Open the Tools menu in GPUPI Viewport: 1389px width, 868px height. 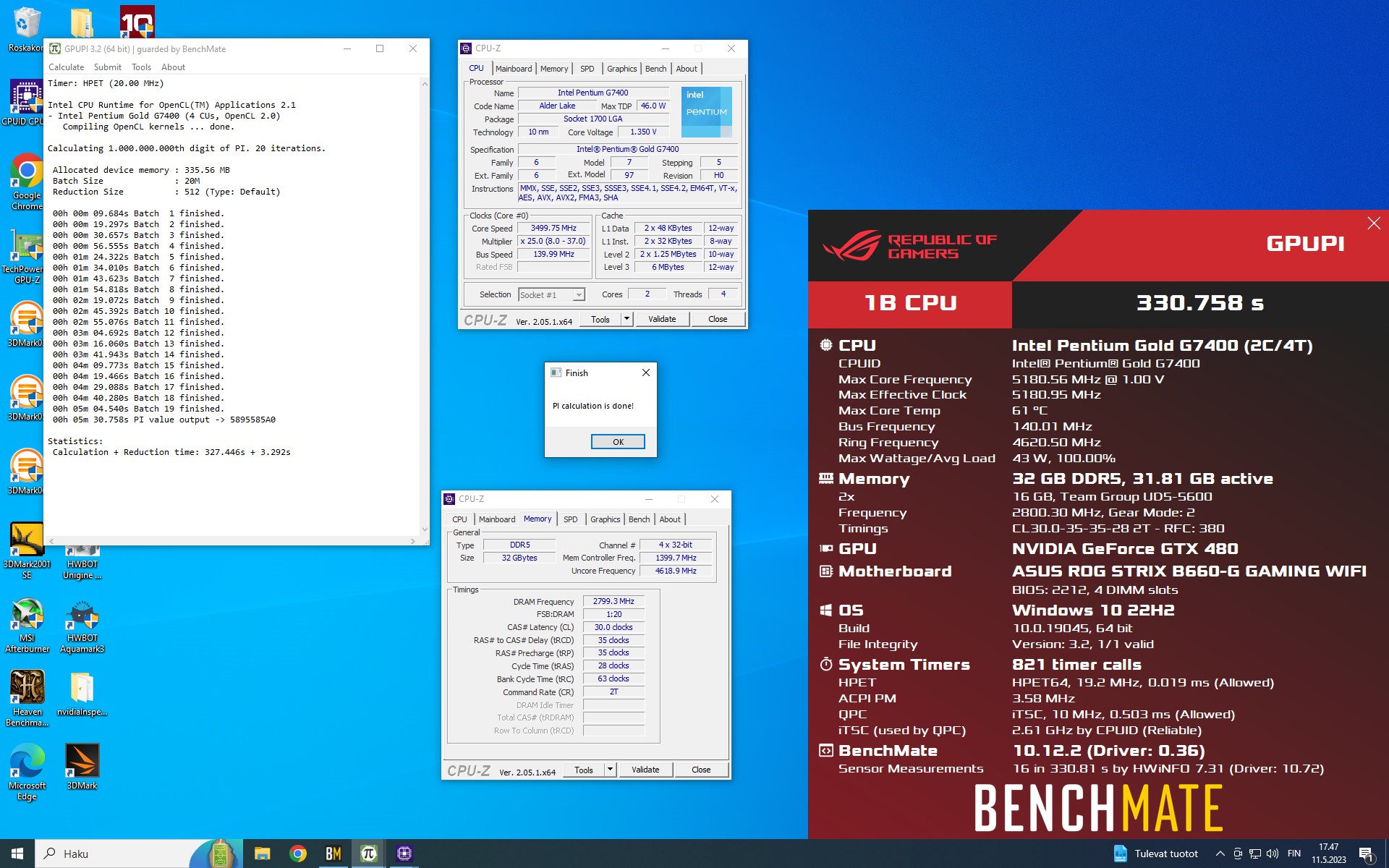[141, 67]
